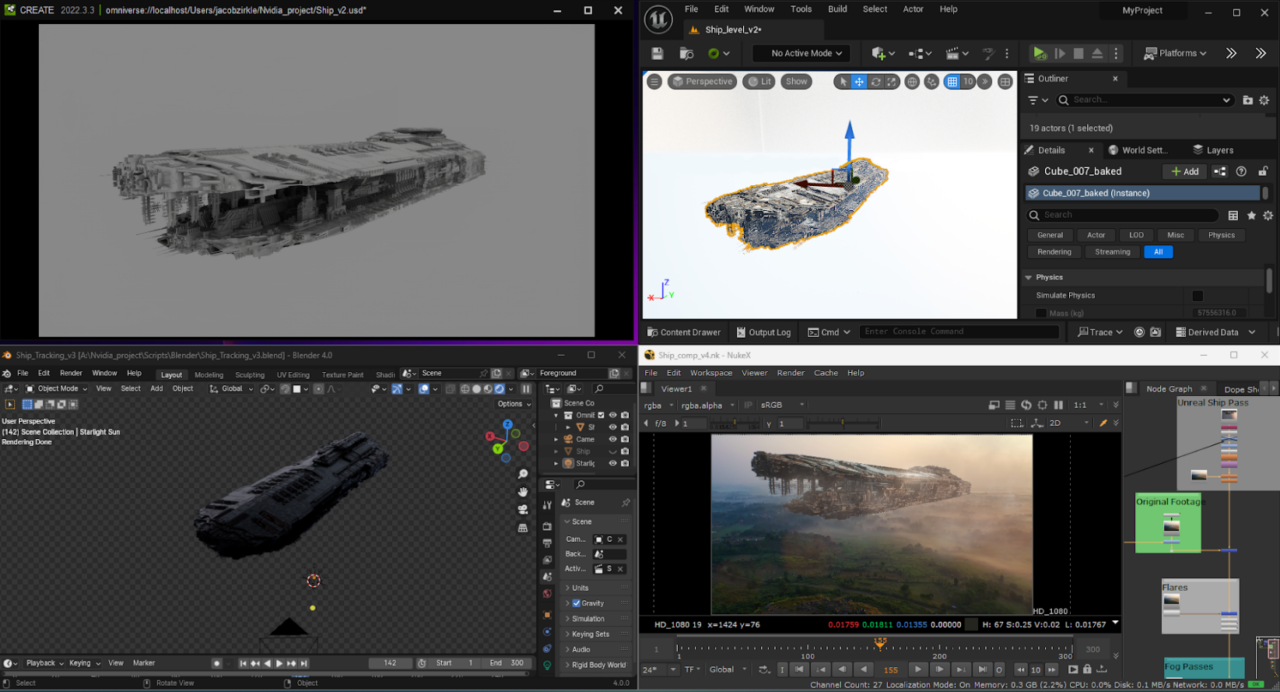Click the Save Current Level disk icon in Unreal
Image resolution: width=1280 pixels, height=692 pixels.
[657, 54]
